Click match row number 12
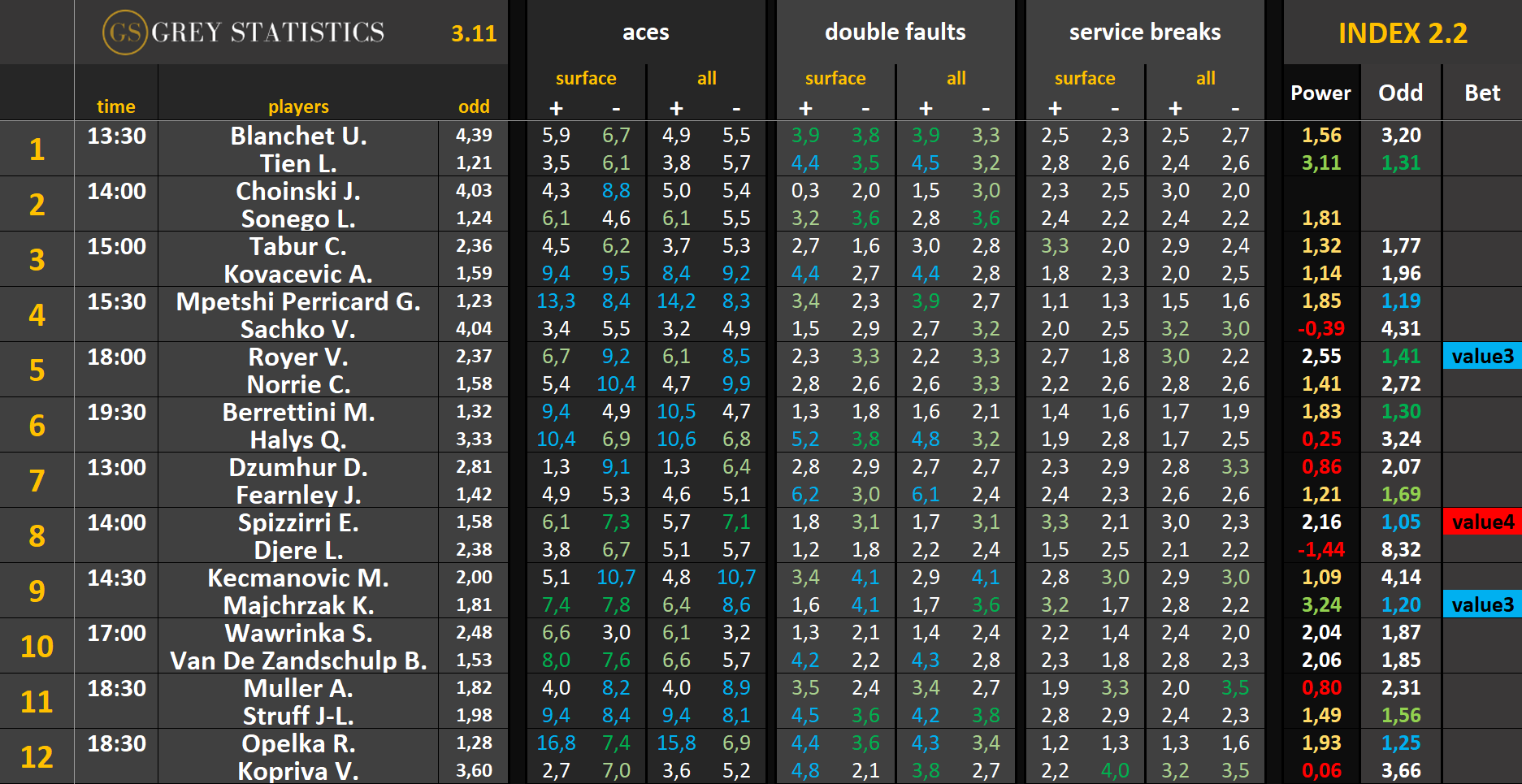The height and width of the screenshot is (784, 1522). coord(37,756)
